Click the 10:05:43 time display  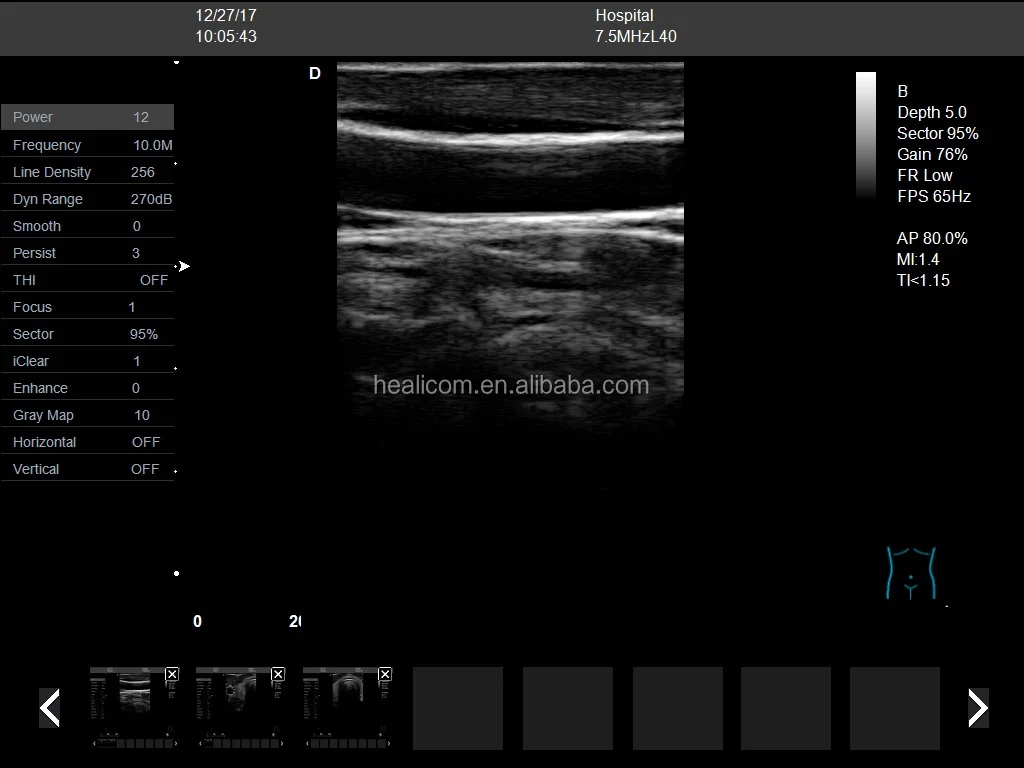point(226,37)
